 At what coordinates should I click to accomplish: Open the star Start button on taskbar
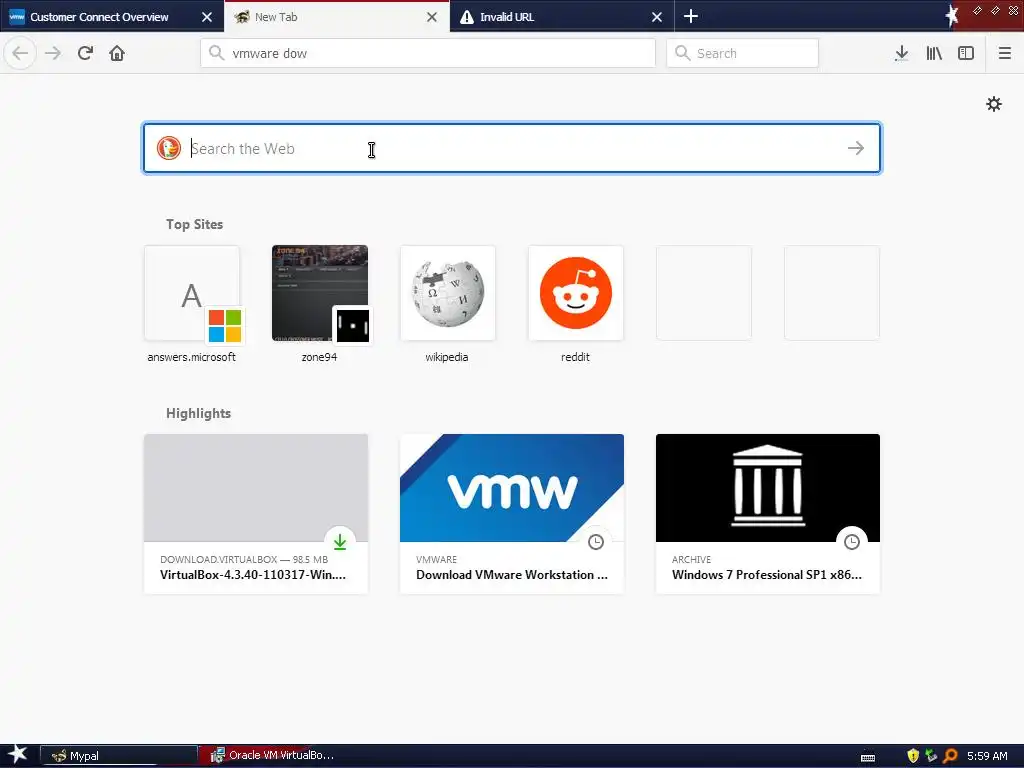(x=18, y=755)
